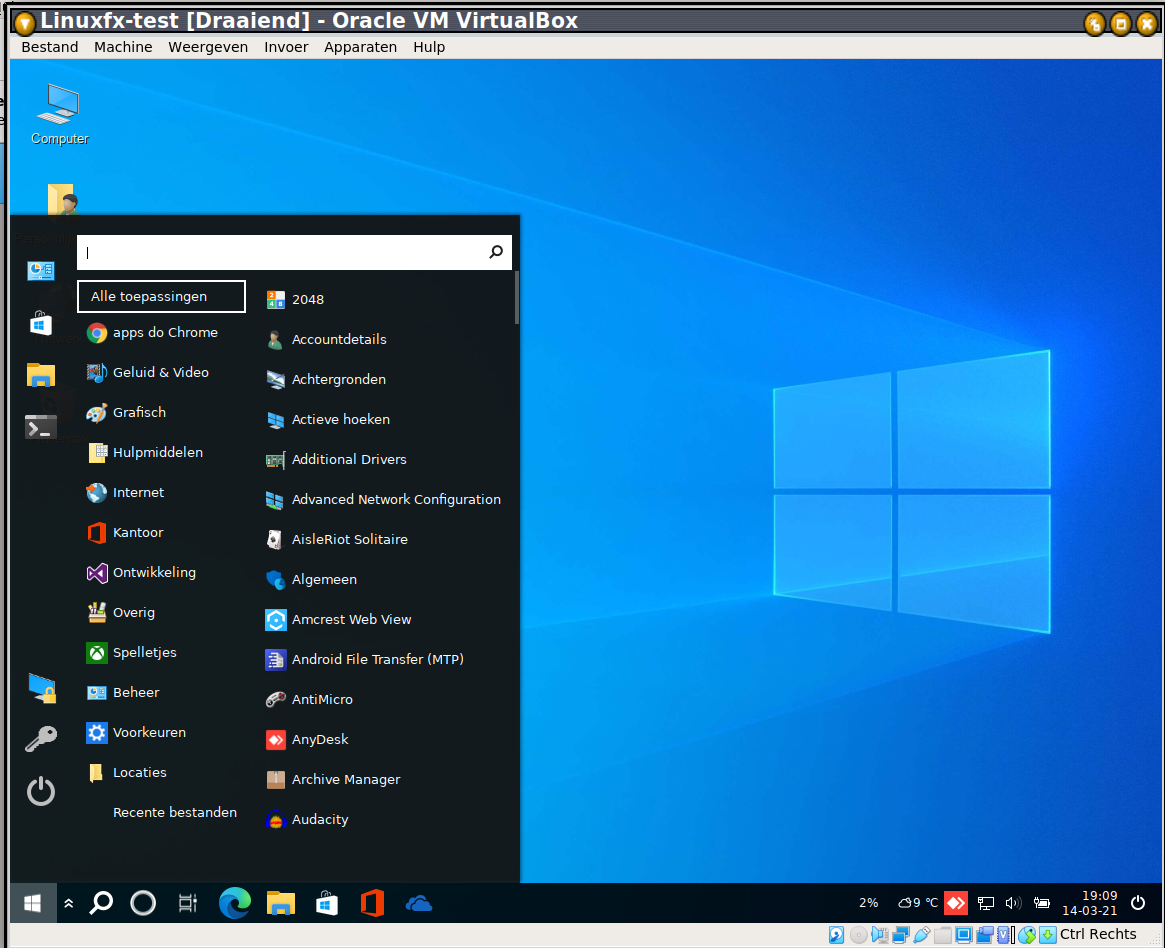1165x948 pixels.
Task: Open system settings icon in menu sidebar
Action: 41,271
